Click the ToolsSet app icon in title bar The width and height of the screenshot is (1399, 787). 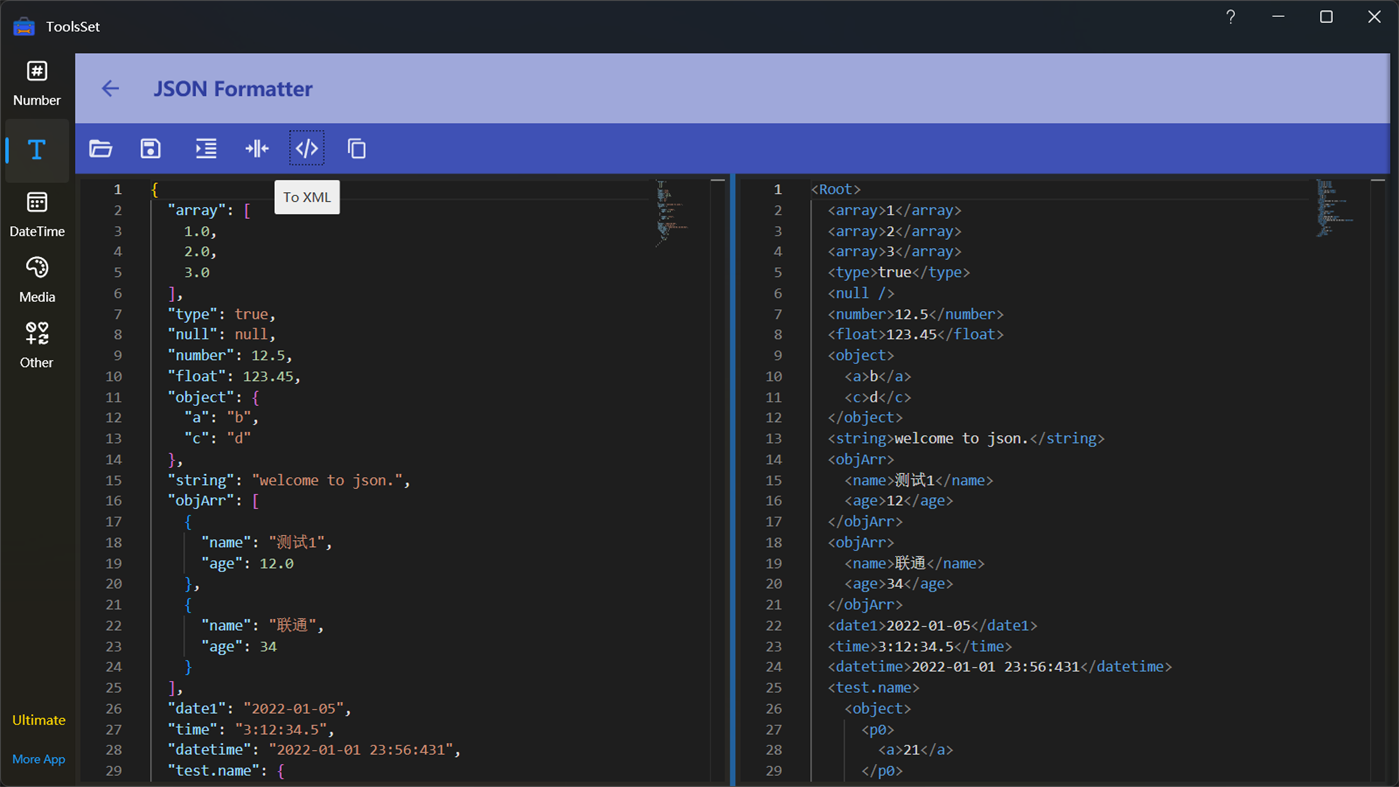pos(24,26)
